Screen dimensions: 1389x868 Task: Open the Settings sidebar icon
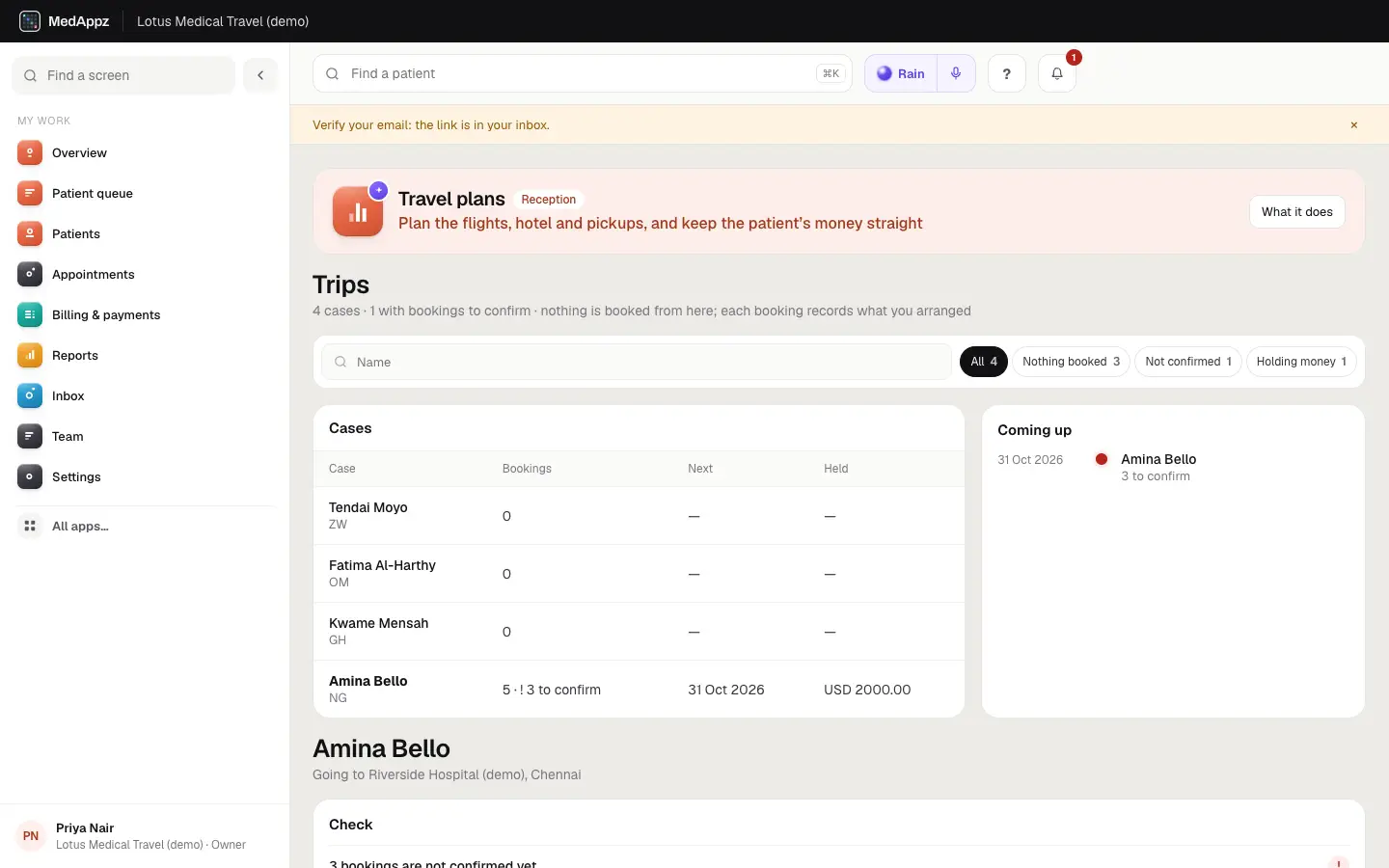30,476
